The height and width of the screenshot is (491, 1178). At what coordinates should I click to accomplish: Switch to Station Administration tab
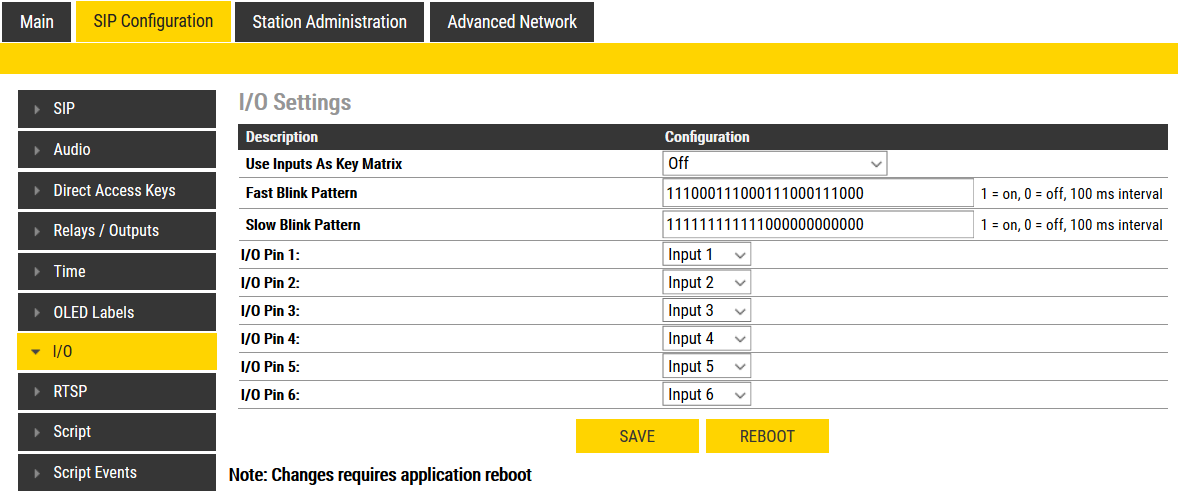329,22
